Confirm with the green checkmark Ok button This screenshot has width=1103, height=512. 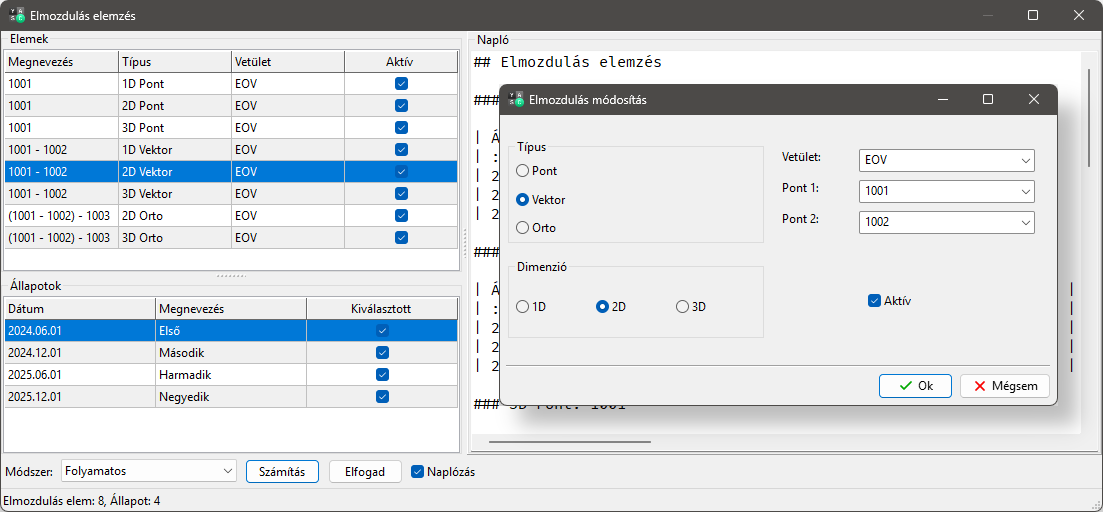click(x=915, y=385)
